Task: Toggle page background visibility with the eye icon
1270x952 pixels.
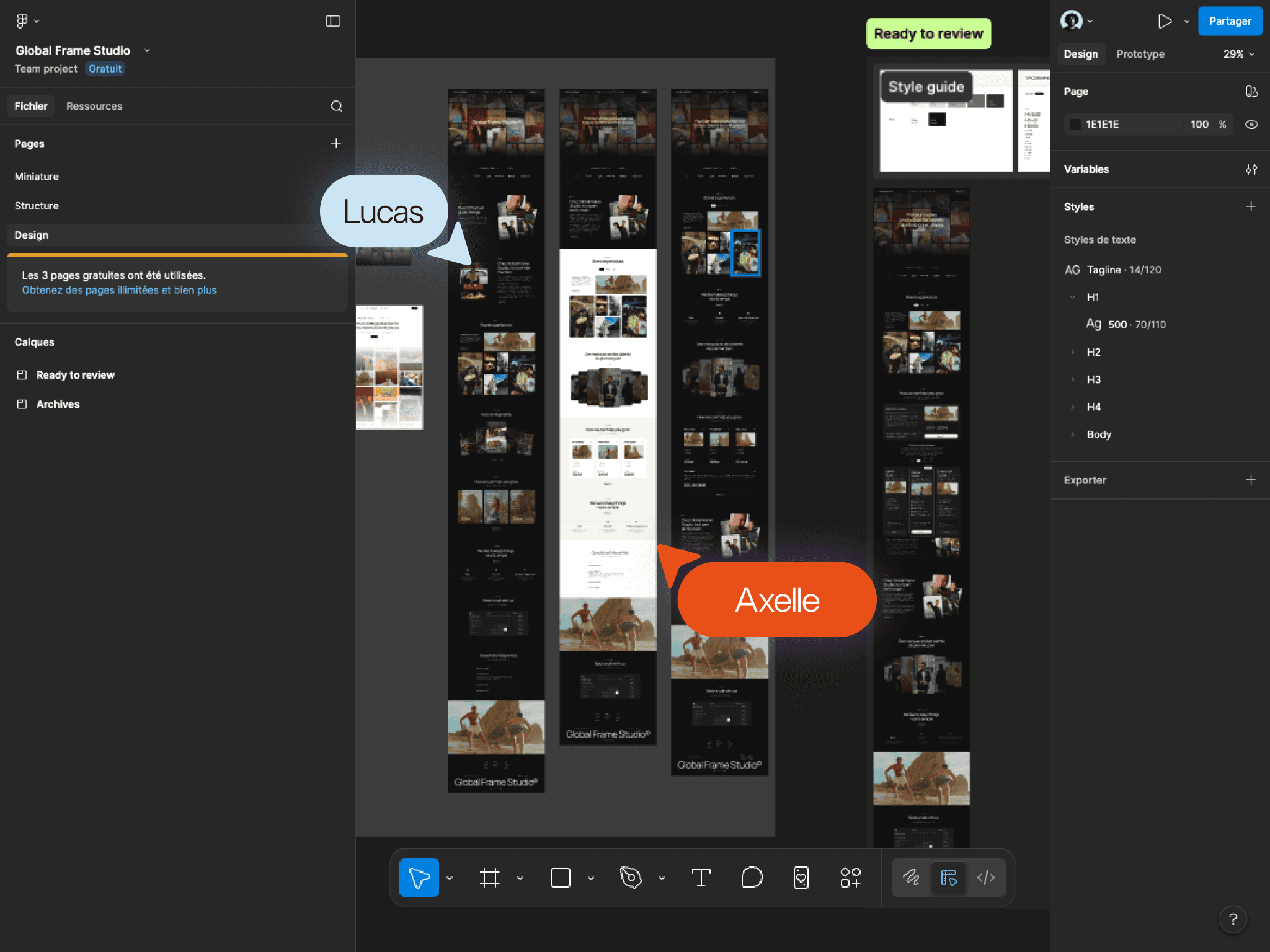Action: 1251,125
